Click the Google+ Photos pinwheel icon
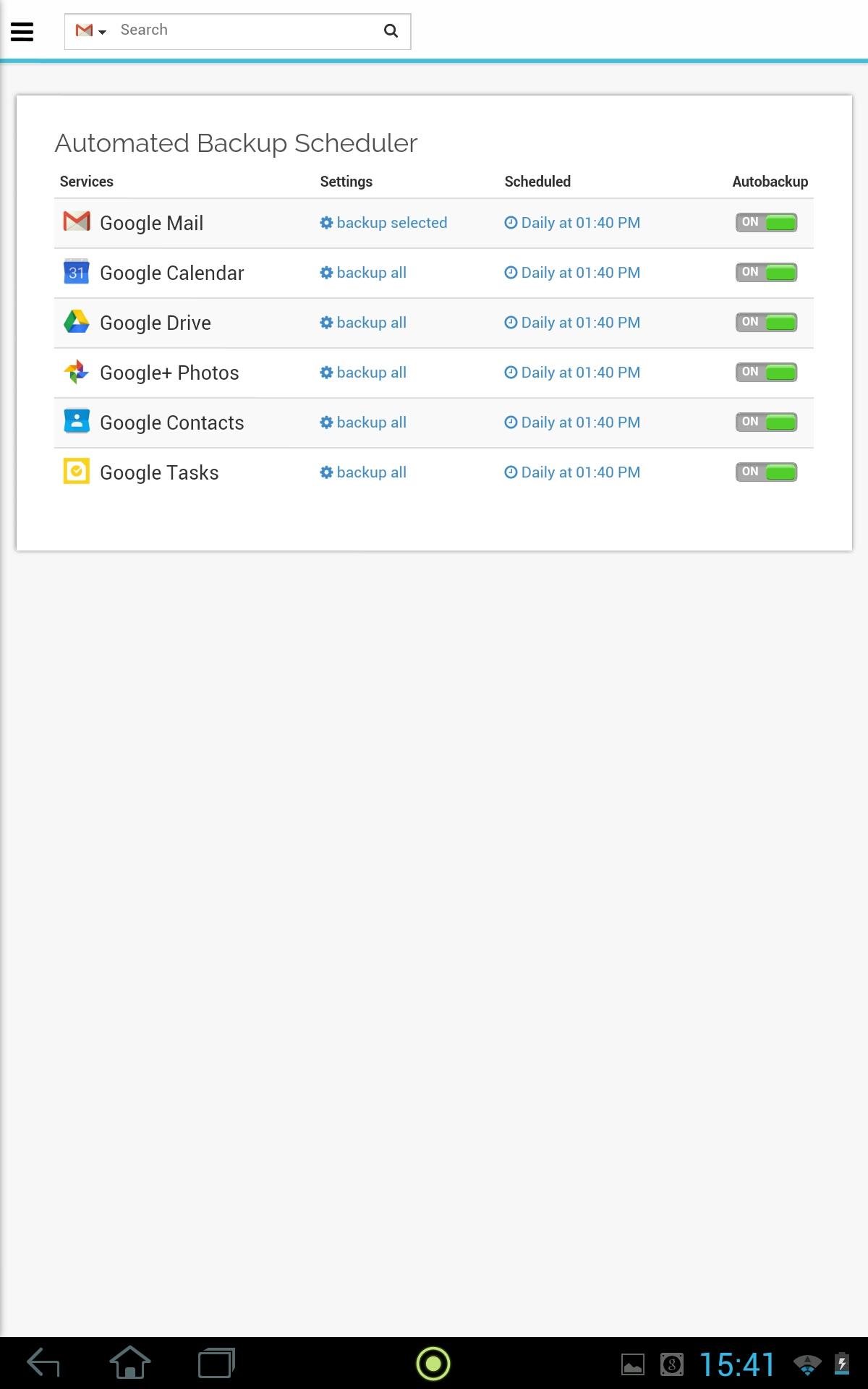 pyautogui.click(x=77, y=372)
